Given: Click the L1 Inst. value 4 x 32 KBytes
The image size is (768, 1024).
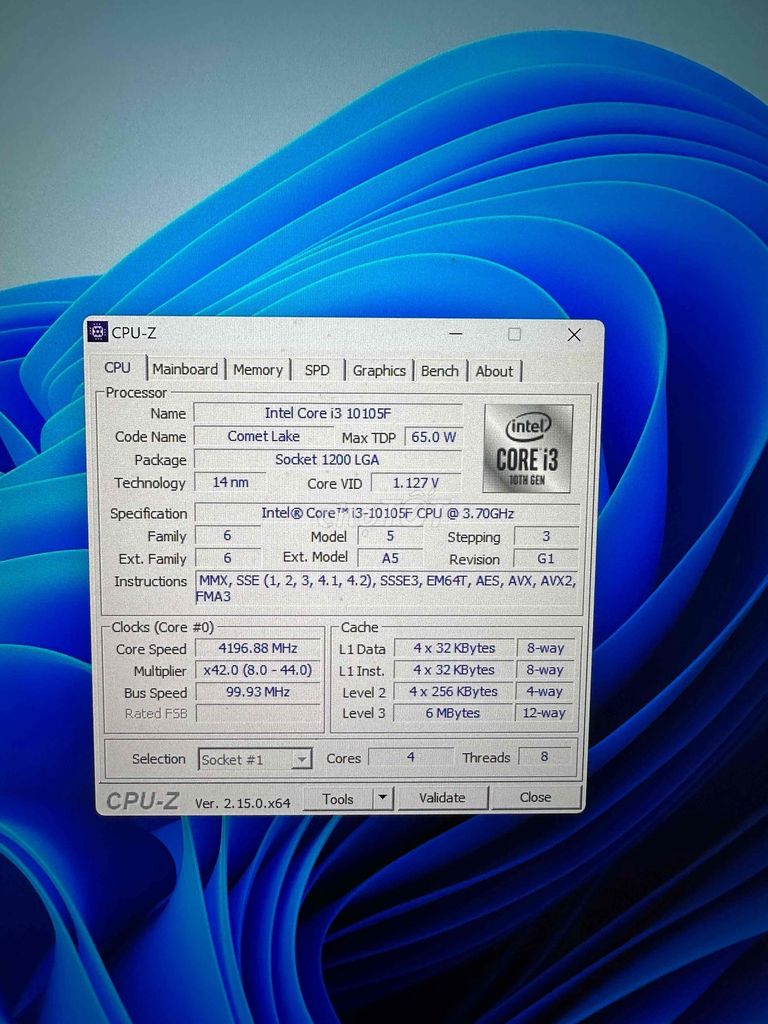Looking at the screenshot, I should point(455,670).
